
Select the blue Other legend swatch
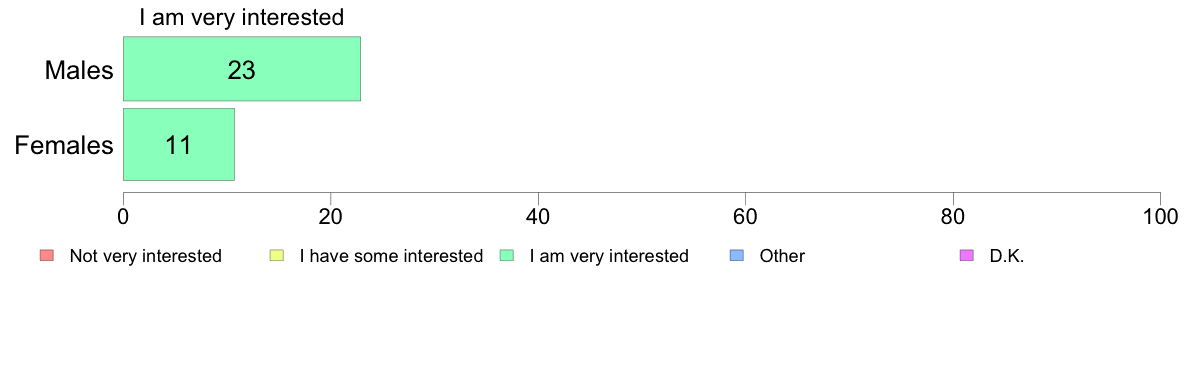[x=736, y=256]
